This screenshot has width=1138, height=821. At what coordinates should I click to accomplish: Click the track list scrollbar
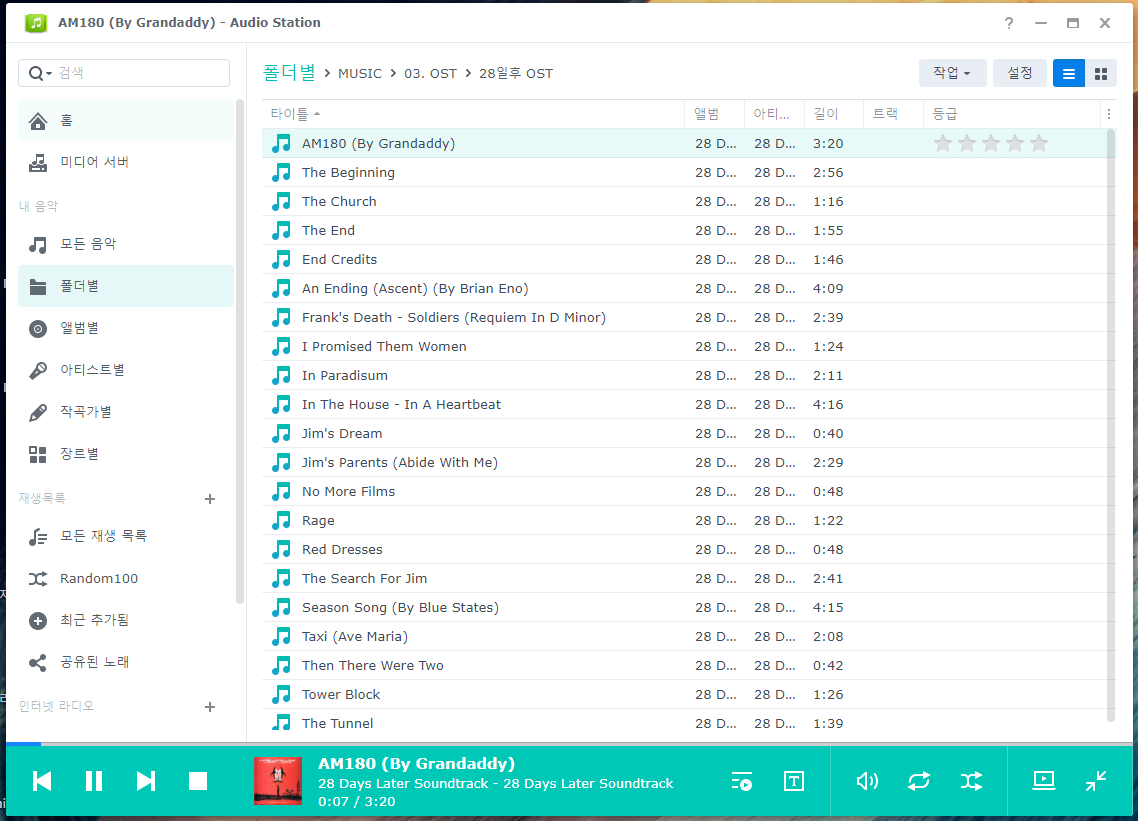pyautogui.click(x=1110, y=425)
